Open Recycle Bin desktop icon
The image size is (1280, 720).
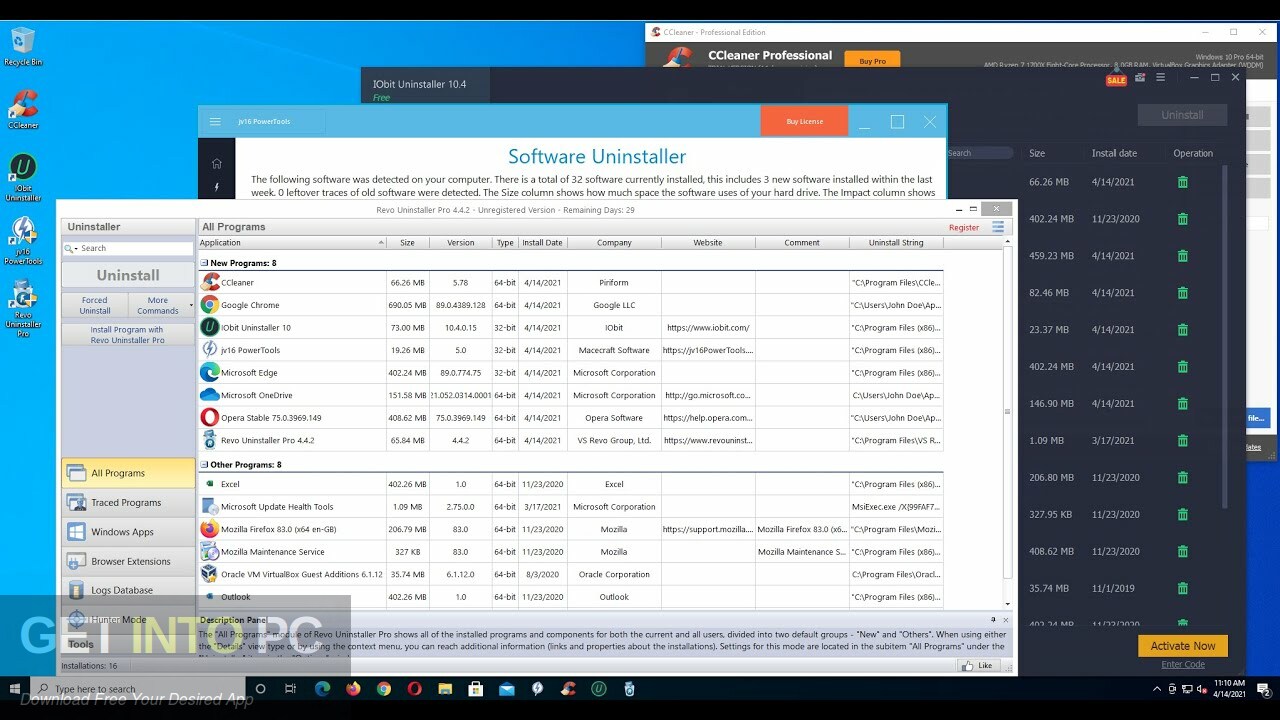point(22,46)
